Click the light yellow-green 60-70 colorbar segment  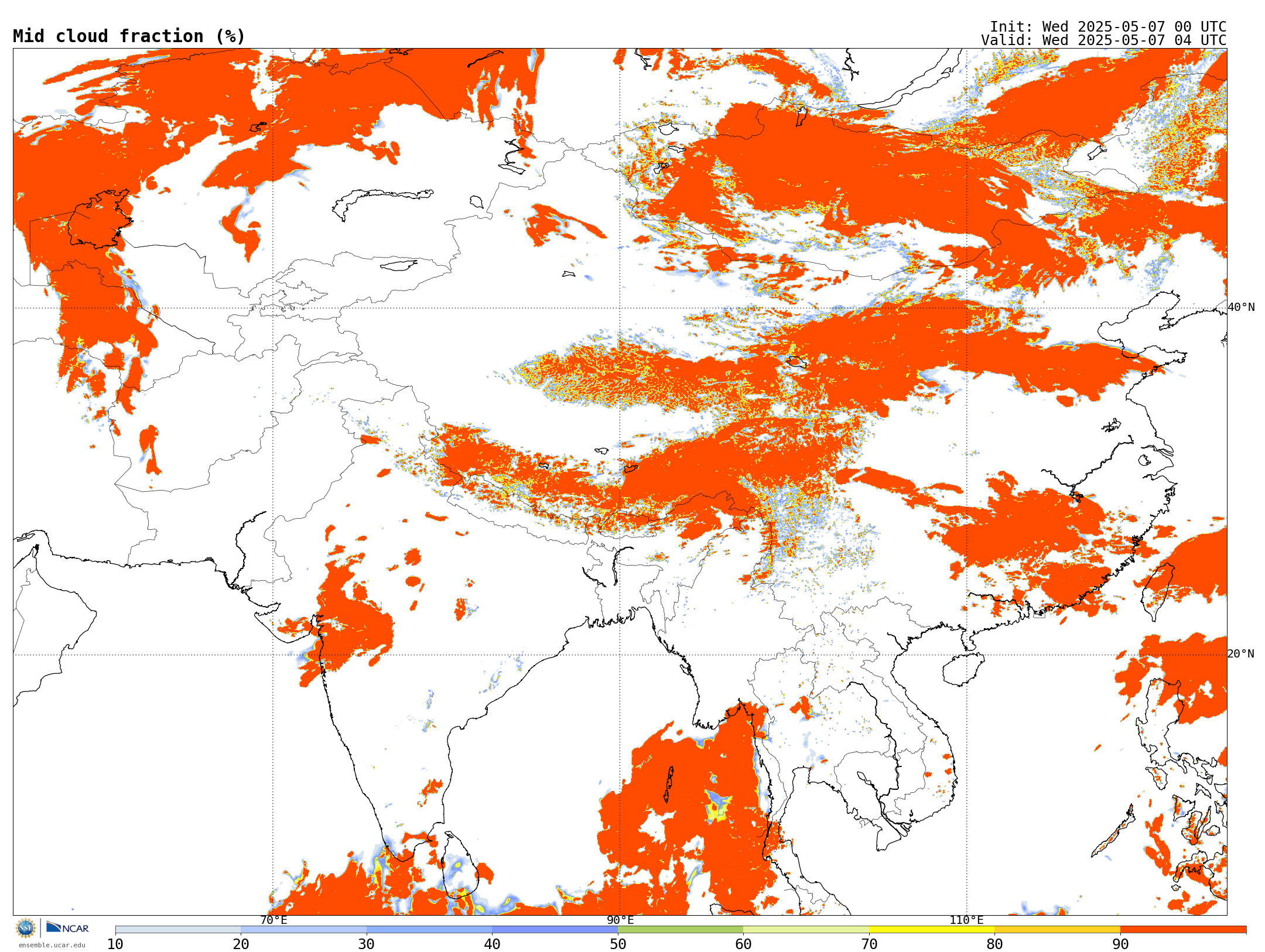coord(806,929)
